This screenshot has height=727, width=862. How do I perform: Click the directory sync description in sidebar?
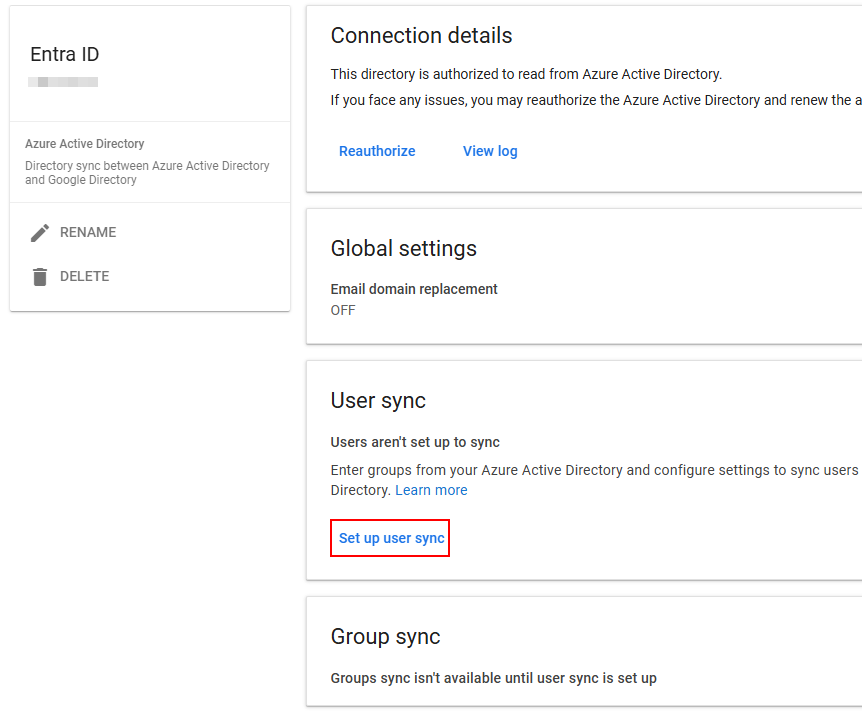[x=147, y=173]
